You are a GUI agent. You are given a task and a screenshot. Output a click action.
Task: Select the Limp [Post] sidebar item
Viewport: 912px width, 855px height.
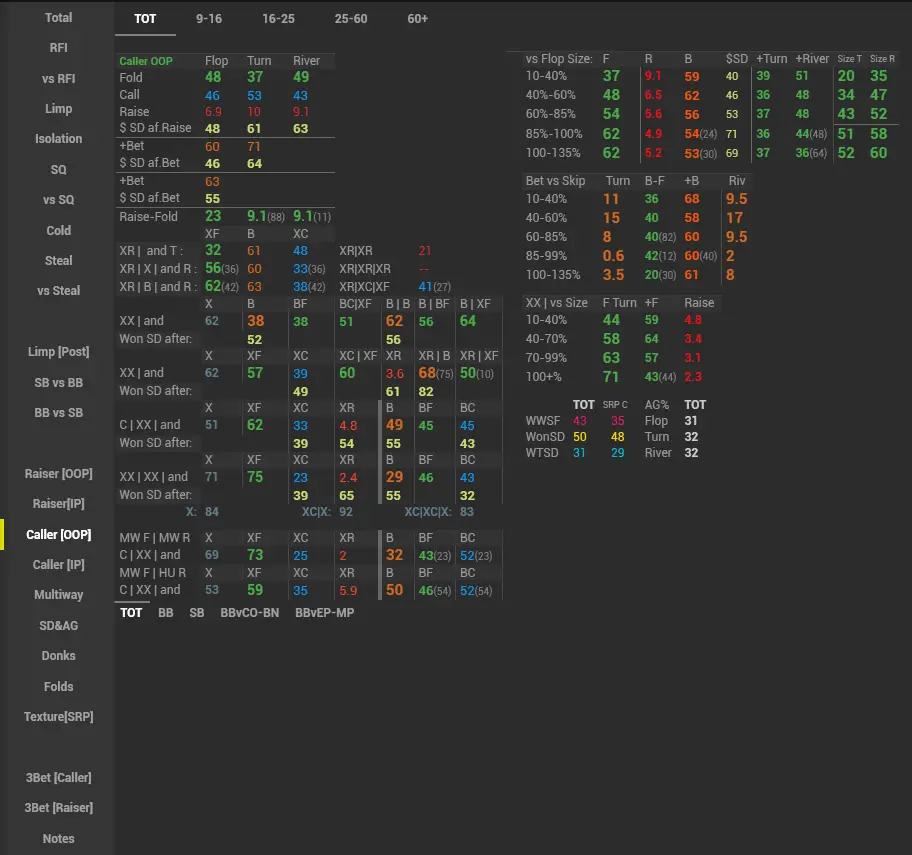pyautogui.click(x=58, y=352)
